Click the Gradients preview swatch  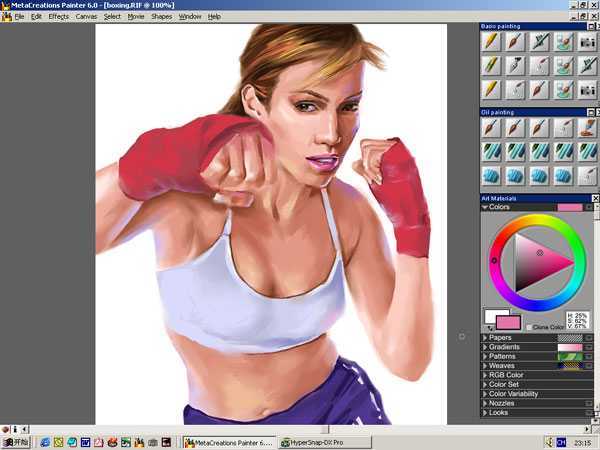tap(570, 347)
